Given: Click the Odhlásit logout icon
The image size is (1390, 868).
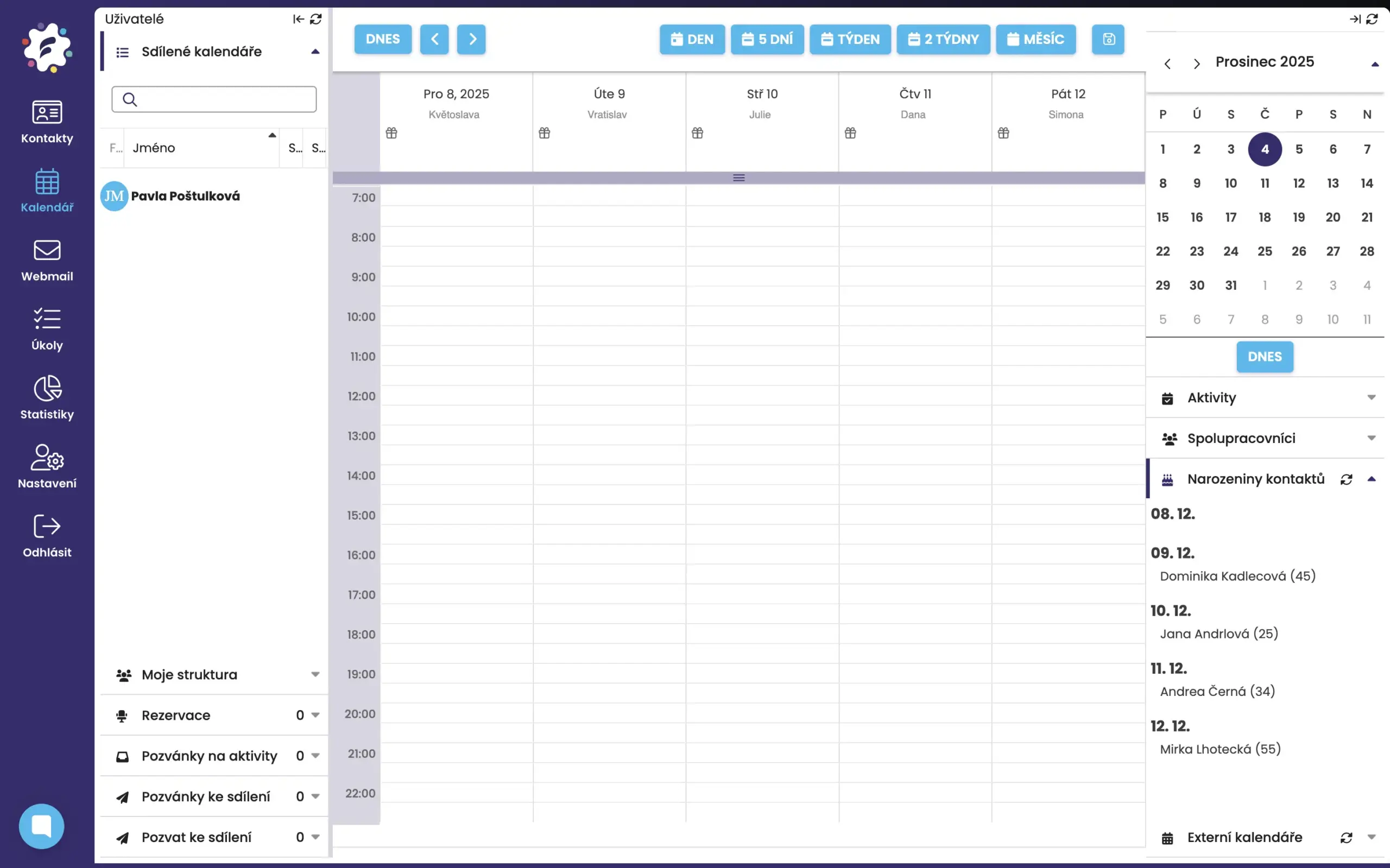Looking at the screenshot, I should coord(47,535).
